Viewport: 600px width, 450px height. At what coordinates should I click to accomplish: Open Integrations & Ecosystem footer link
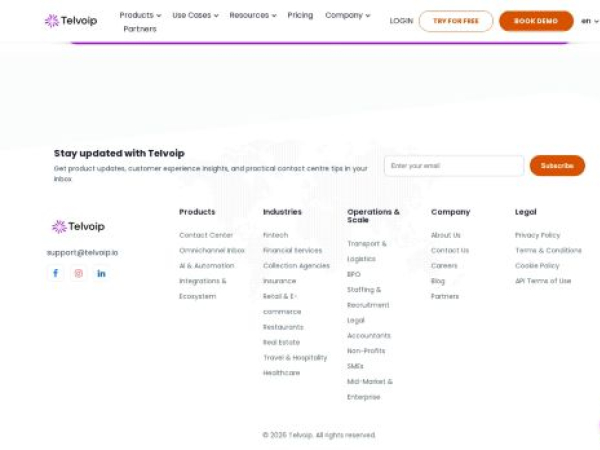coord(203,289)
